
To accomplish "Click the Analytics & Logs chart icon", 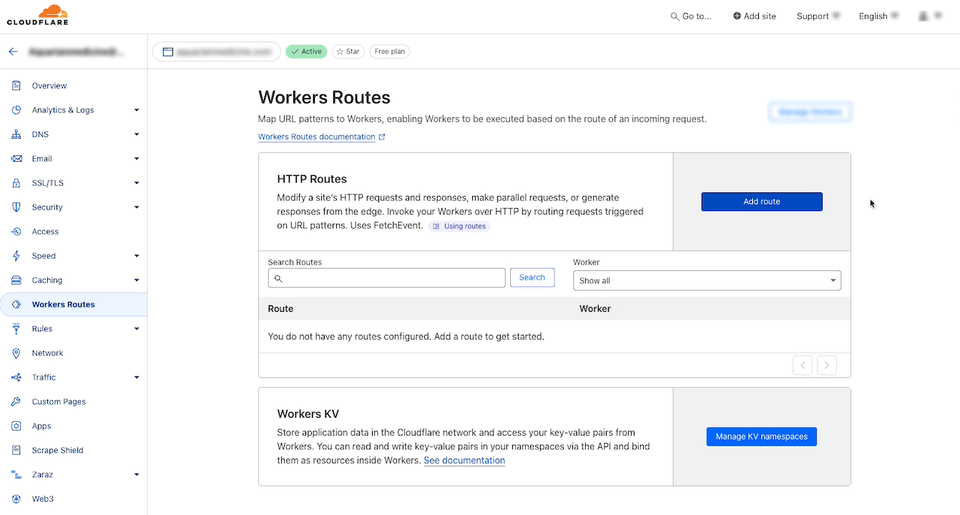I will click(x=17, y=110).
